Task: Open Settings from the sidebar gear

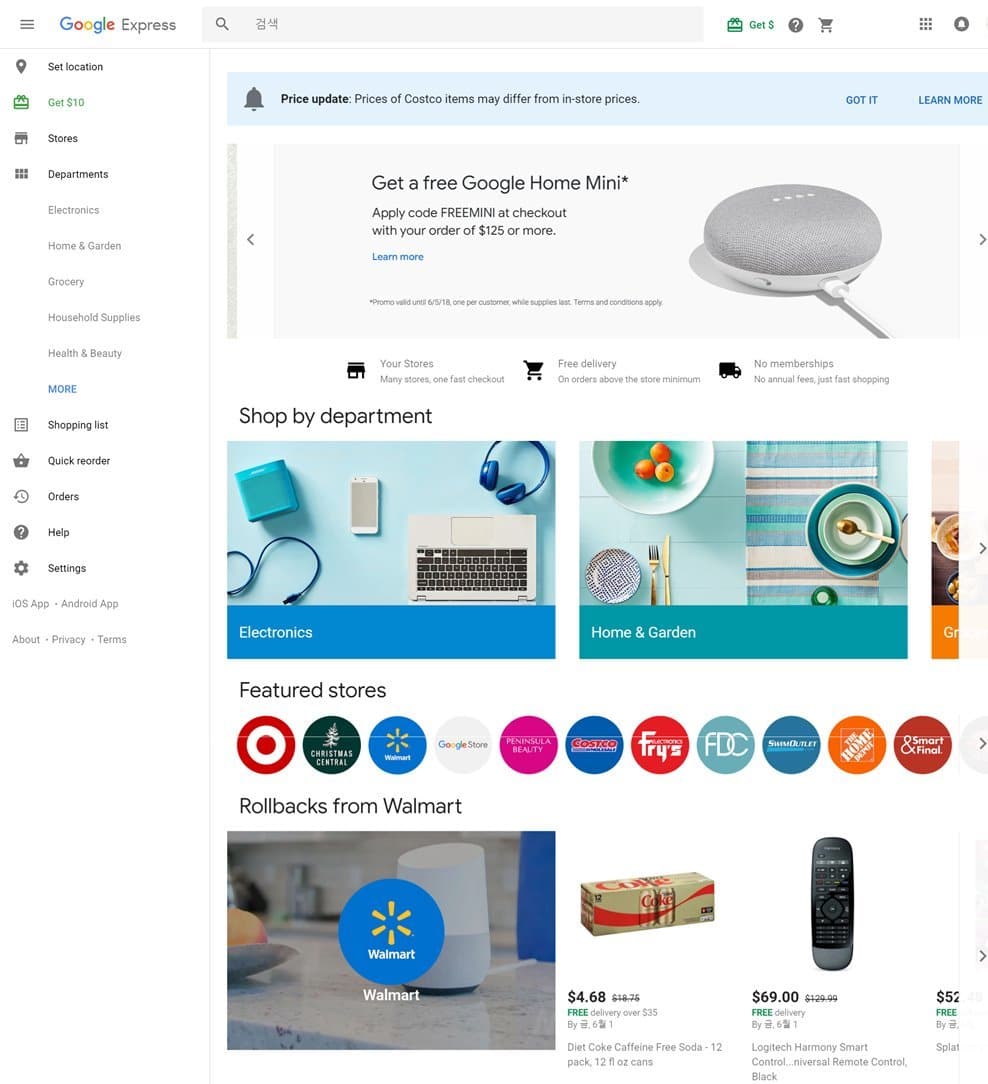Action: pos(20,568)
